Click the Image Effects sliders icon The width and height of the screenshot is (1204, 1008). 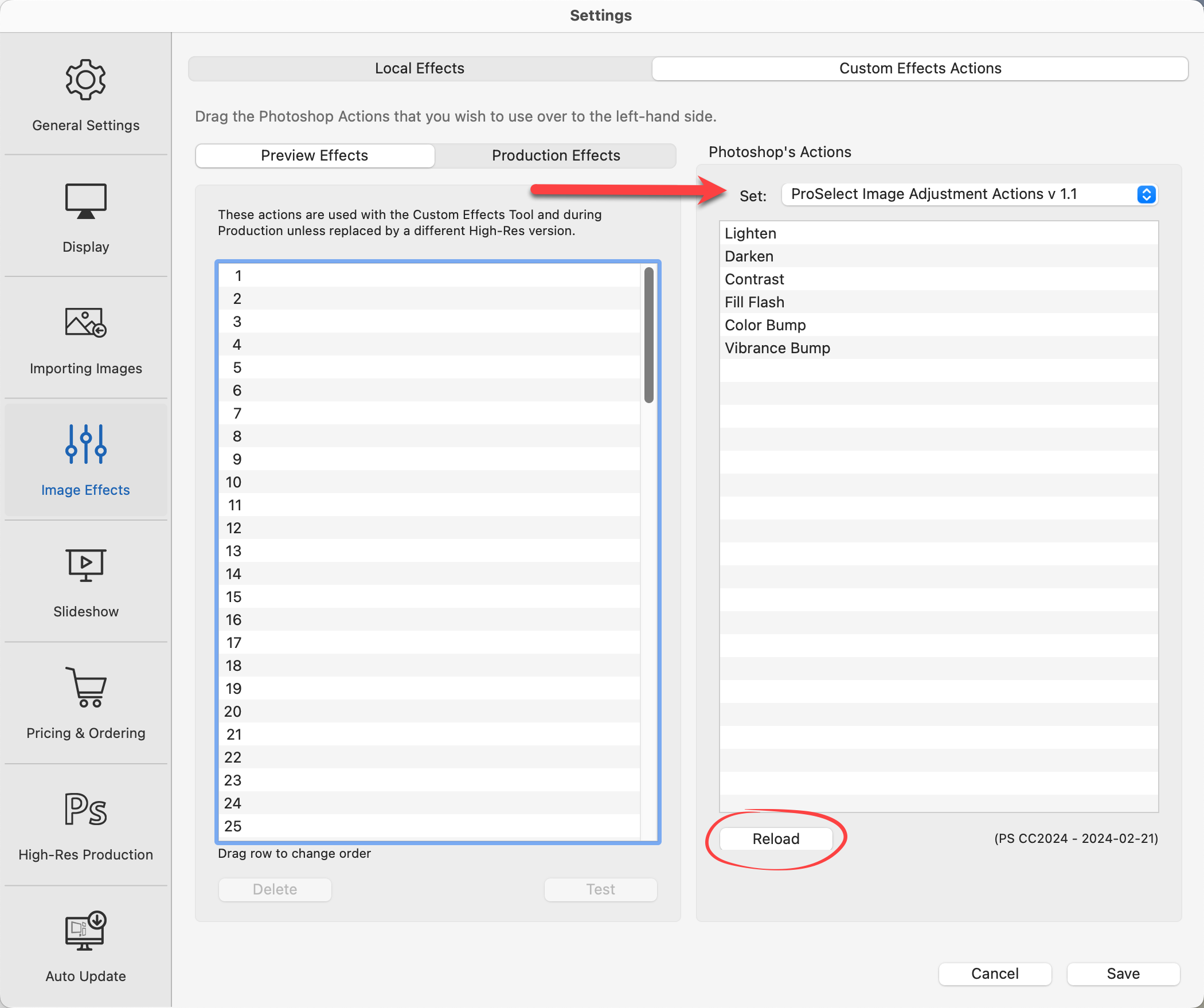[x=85, y=444]
